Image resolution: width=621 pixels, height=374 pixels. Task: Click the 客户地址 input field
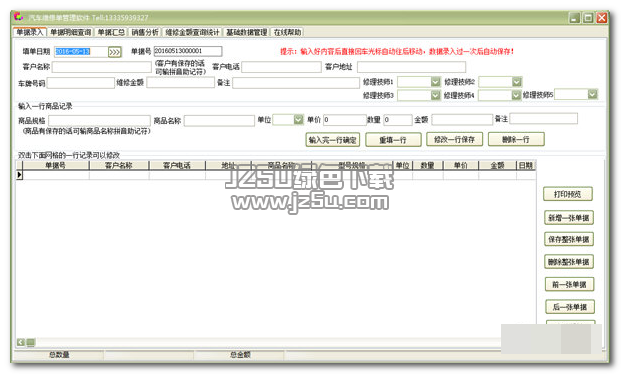pos(411,67)
